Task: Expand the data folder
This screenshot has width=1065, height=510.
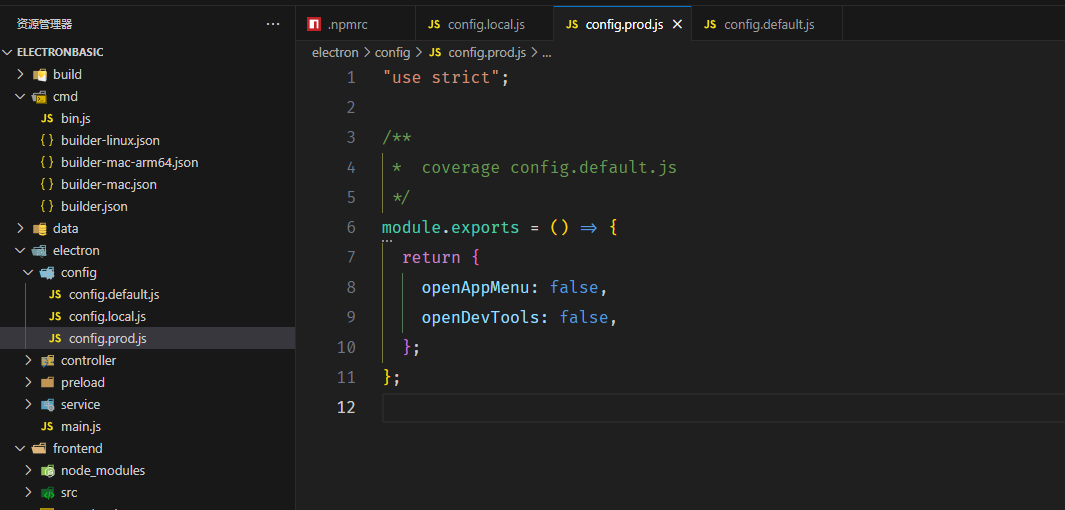Action: click(20, 228)
